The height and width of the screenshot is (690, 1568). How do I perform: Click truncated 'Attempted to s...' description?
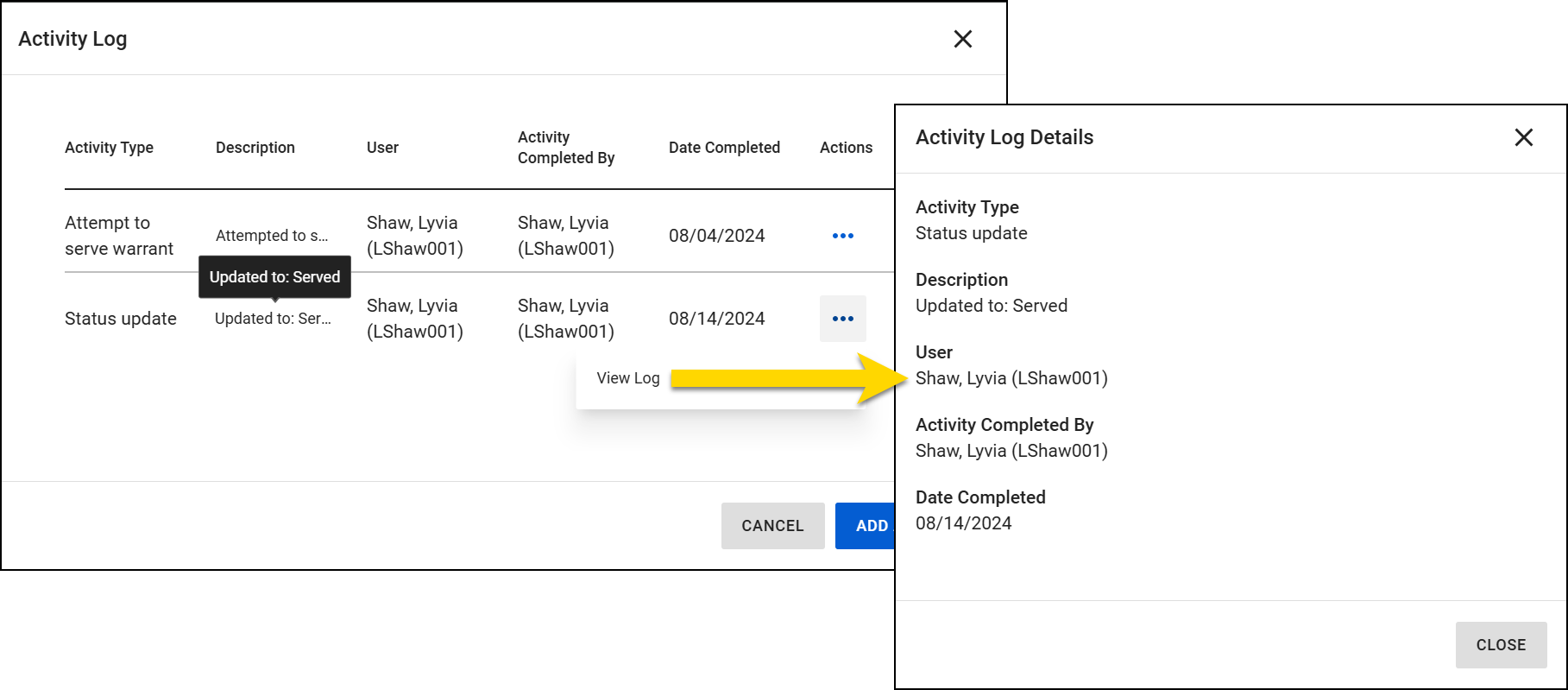pos(272,236)
